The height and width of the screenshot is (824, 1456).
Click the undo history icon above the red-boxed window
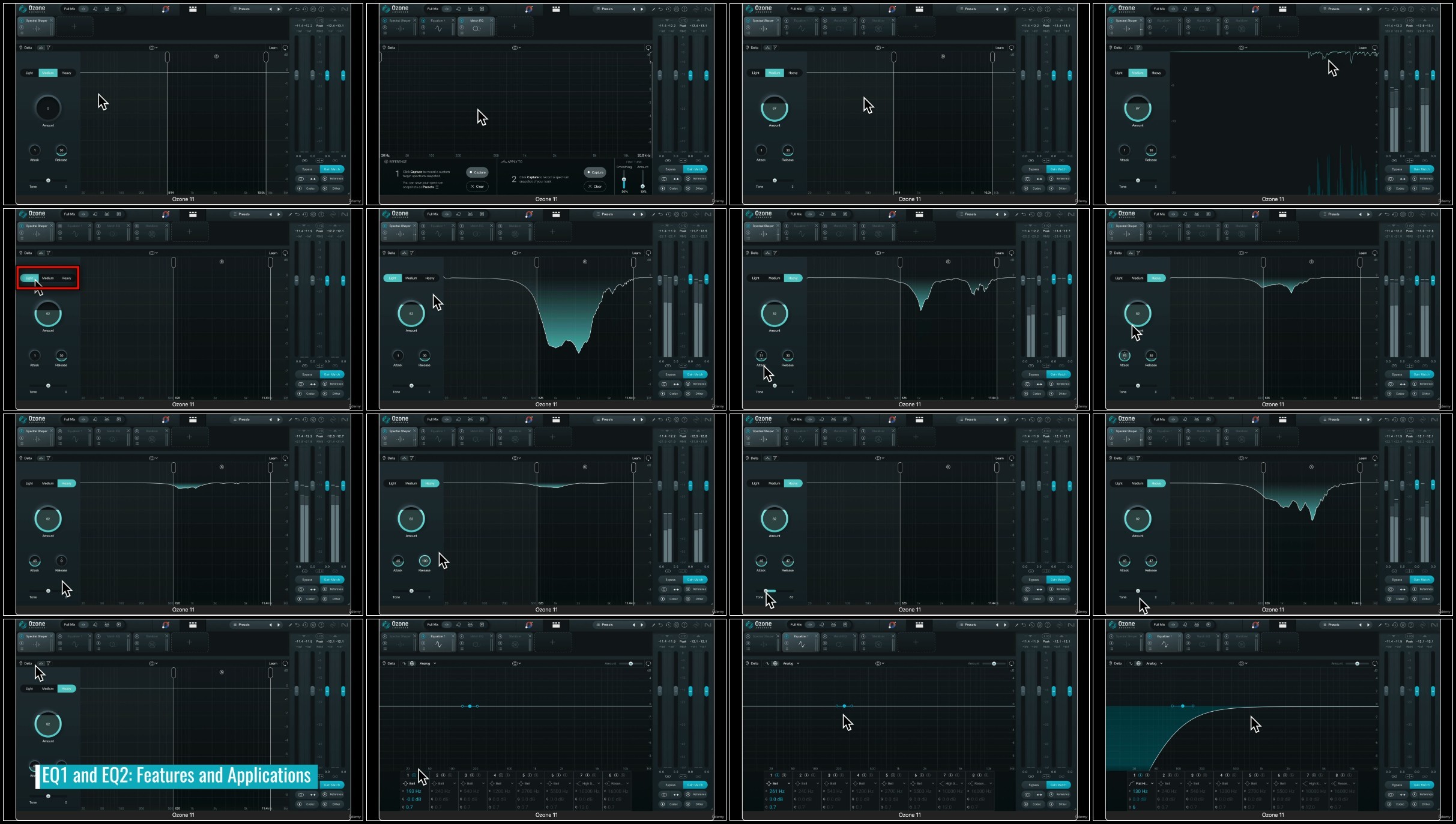point(305,214)
